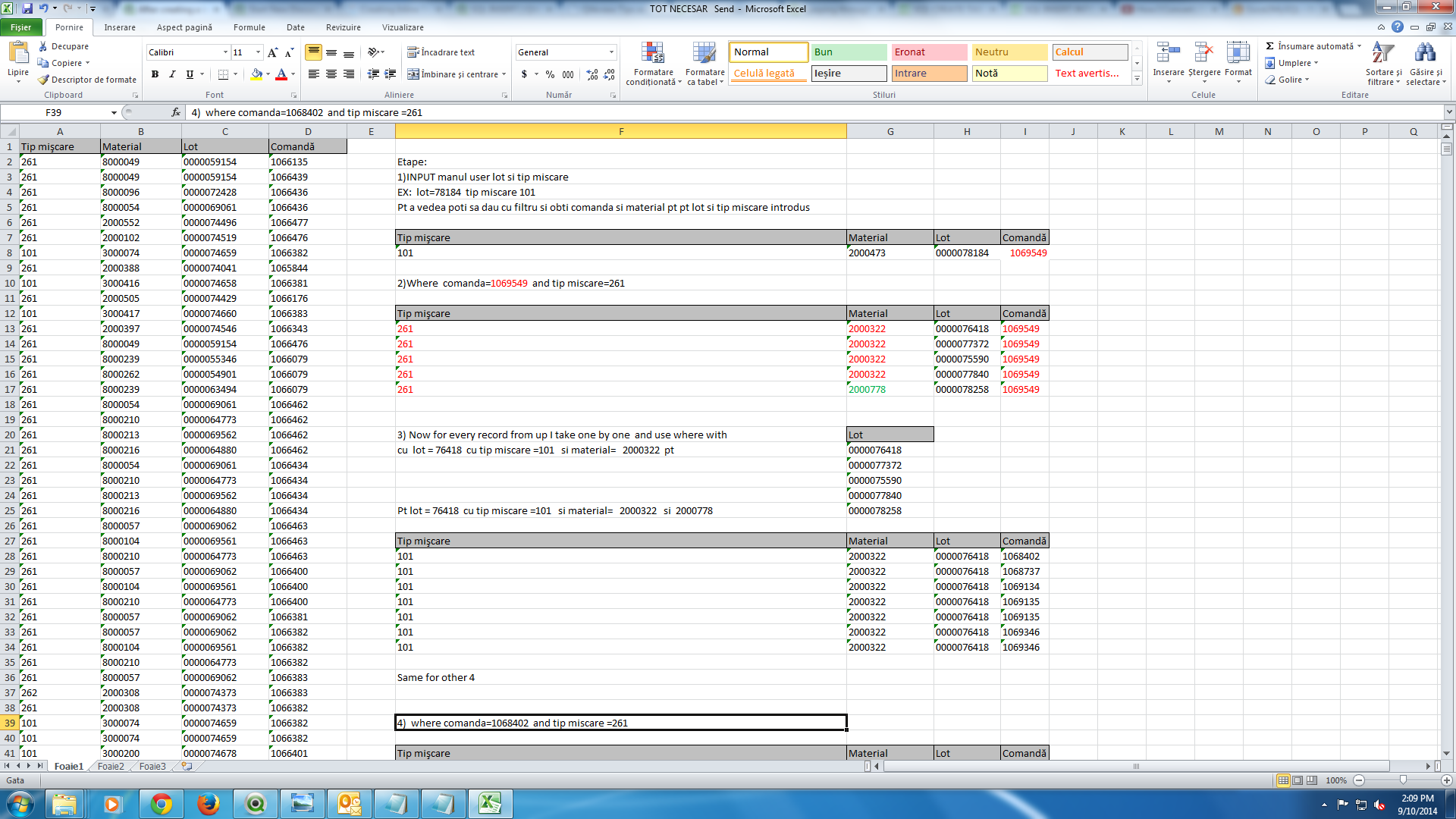The image size is (1456, 819).
Task: Open Sortare și filtrare
Action: 1384,64
